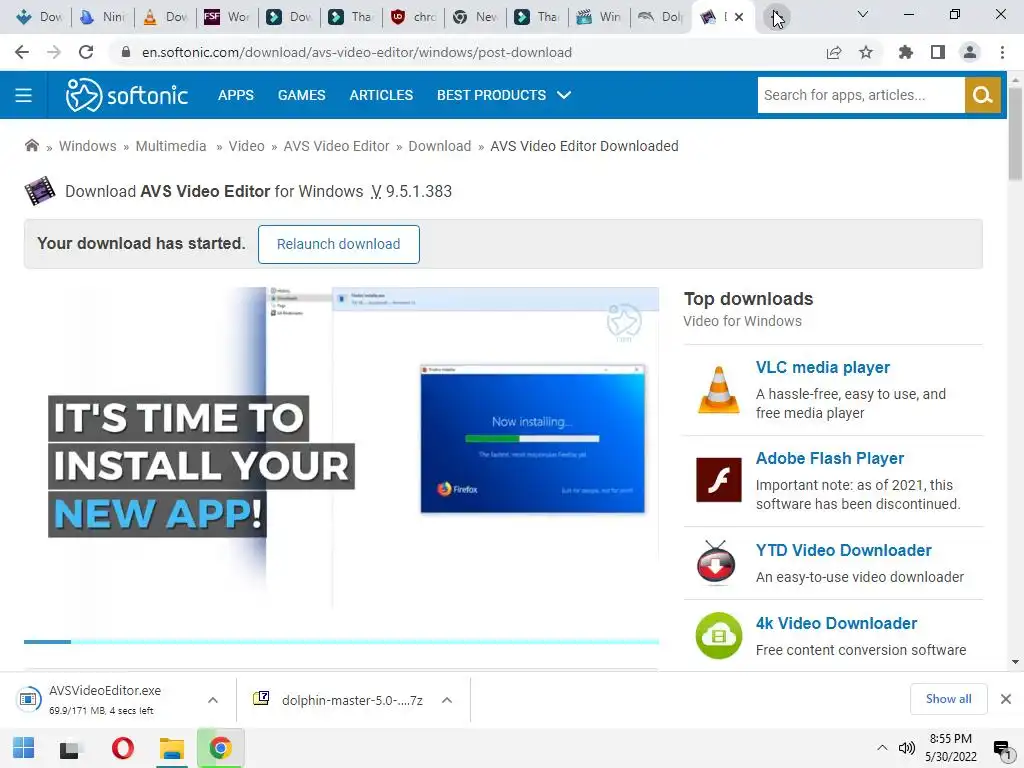The width and height of the screenshot is (1024, 768).
Task: Click the Relaunch download button
Action: tap(338, 244)
